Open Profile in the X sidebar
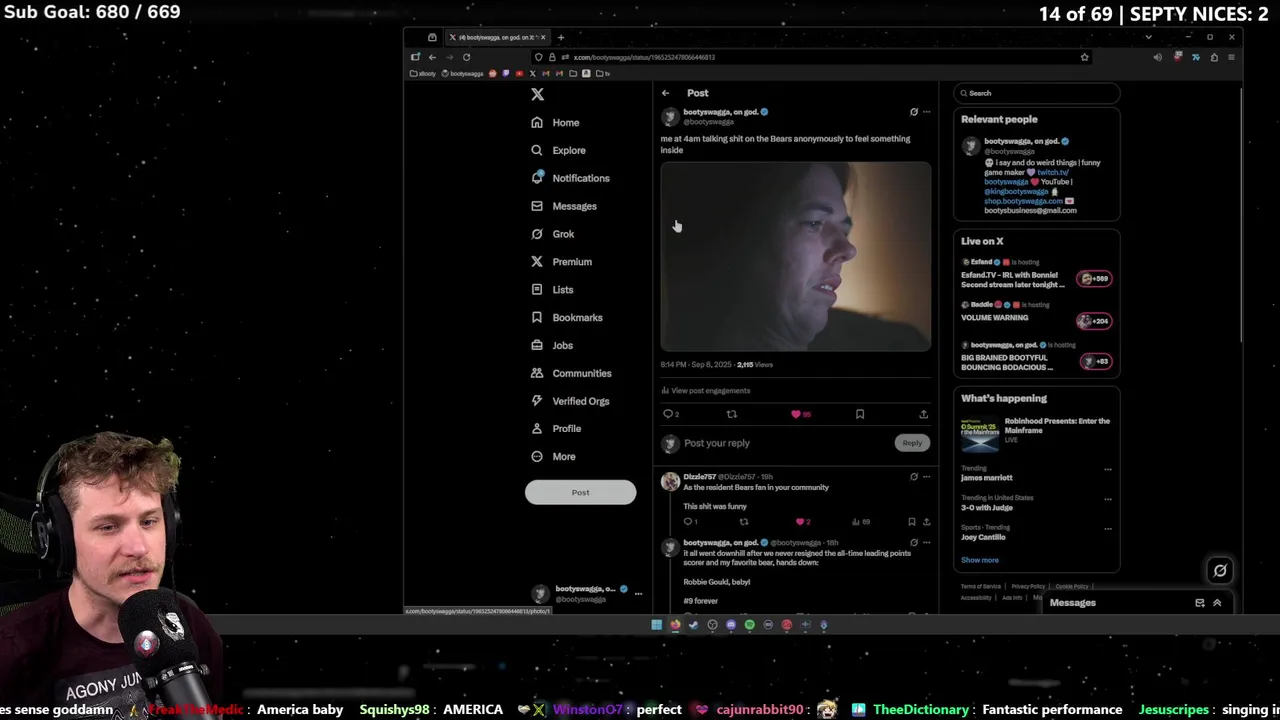Screen dimensions: 1280x720 coord(556,429)
